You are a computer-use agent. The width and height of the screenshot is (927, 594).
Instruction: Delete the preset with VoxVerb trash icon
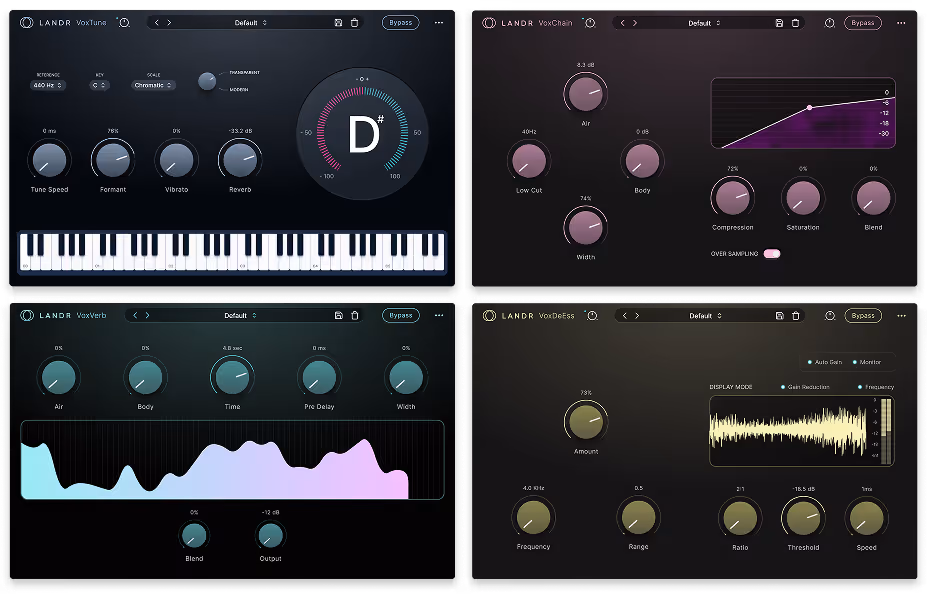coord(355,315)
